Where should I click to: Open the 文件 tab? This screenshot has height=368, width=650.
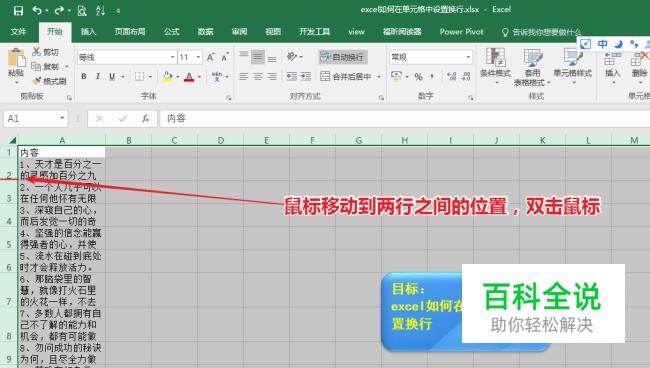[x=18, y=31]
